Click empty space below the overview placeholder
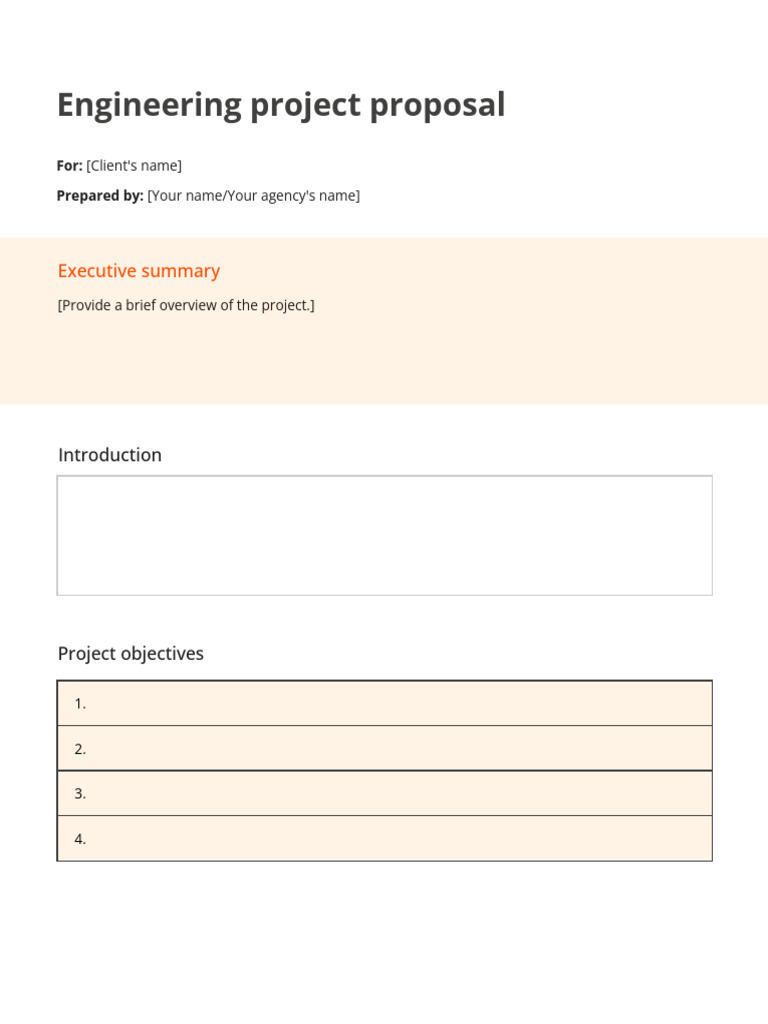 [384, 360]
